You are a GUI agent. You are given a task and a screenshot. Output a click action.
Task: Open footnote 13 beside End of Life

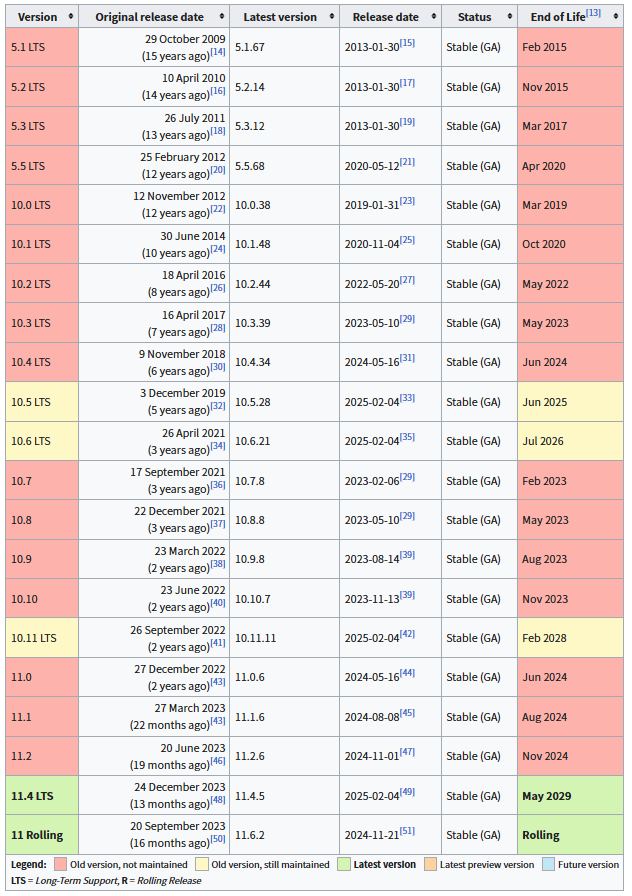pyautogui.click(x=593, y=13)
